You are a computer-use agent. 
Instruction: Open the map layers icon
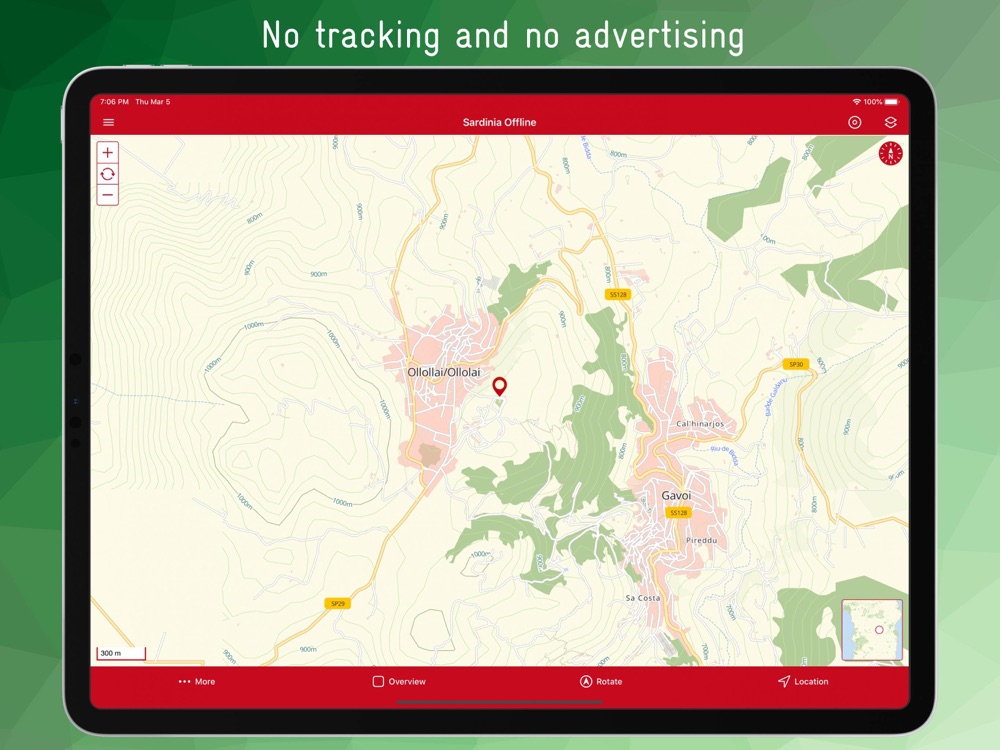click(890, 122)
